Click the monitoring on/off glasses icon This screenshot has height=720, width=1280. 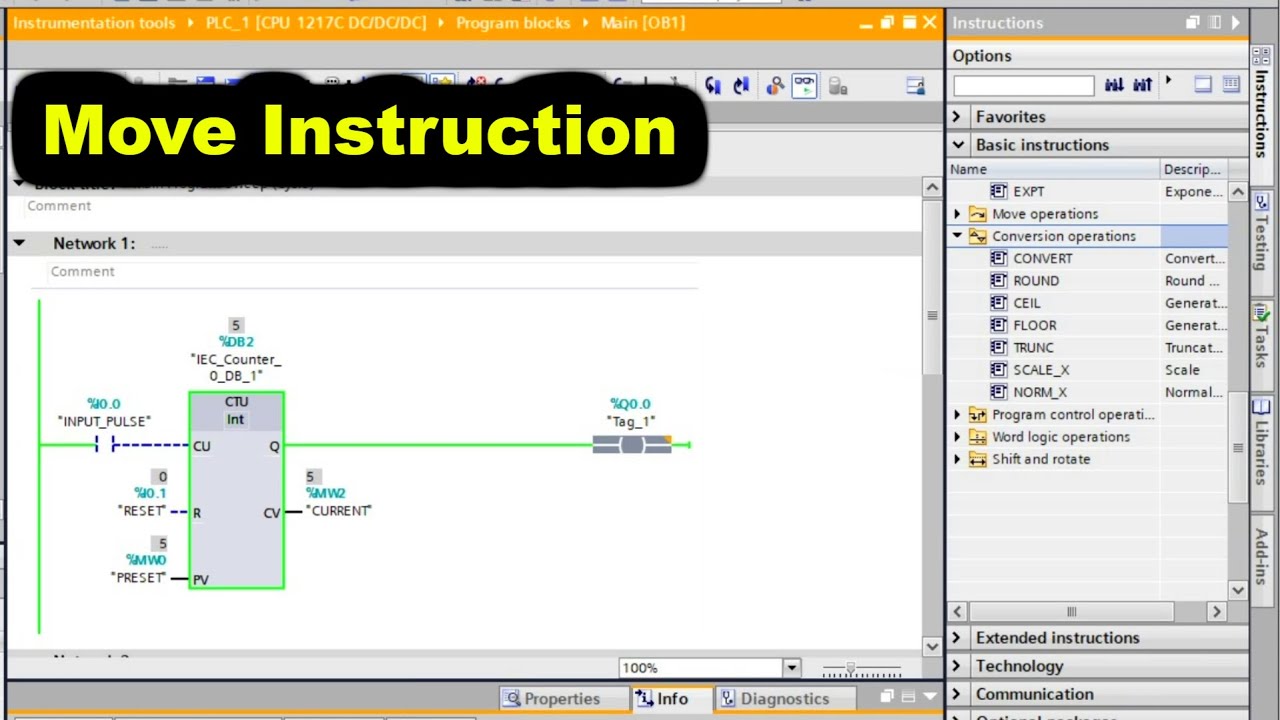[804, 87]
